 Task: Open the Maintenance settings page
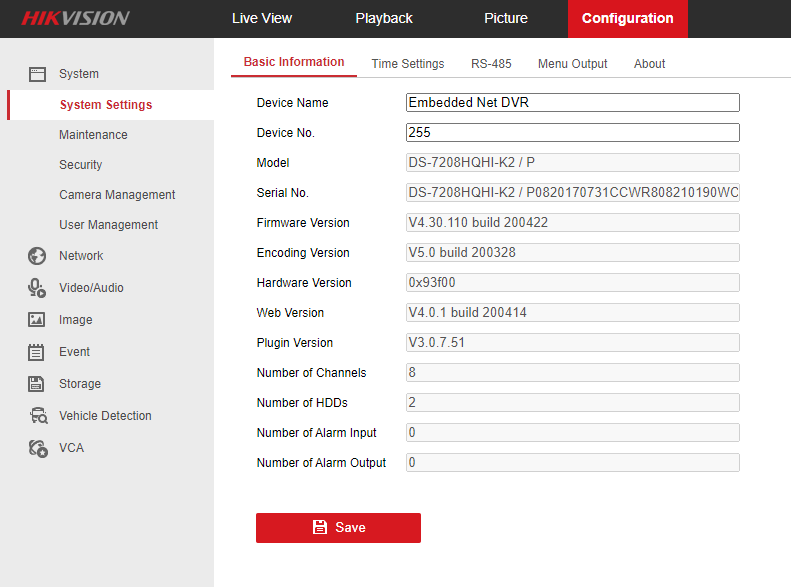[x=93, y=135]
